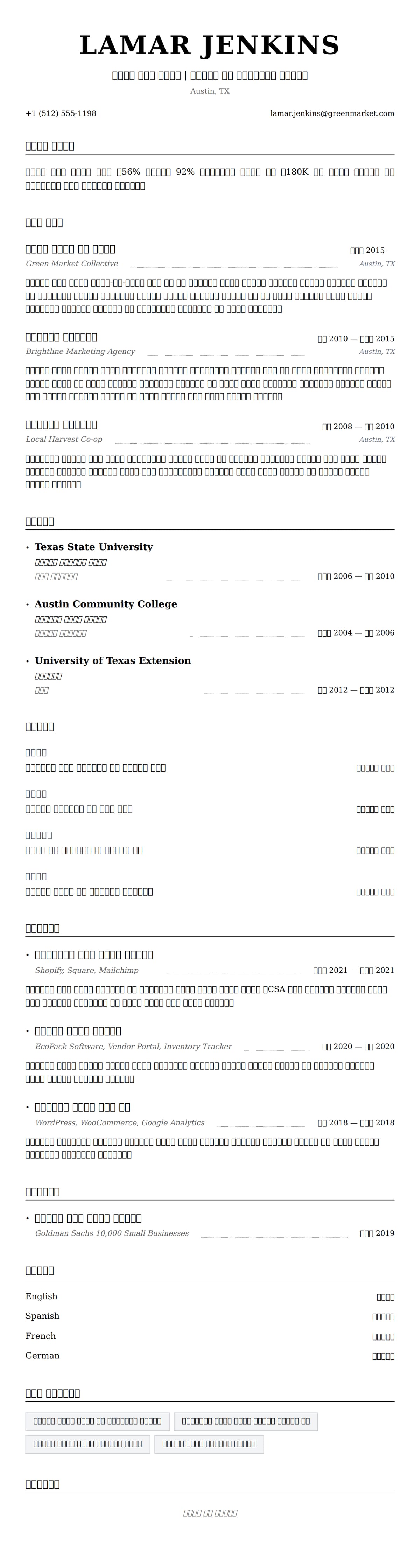Select the Brightline Marketing Agency employer

point(80,352)
